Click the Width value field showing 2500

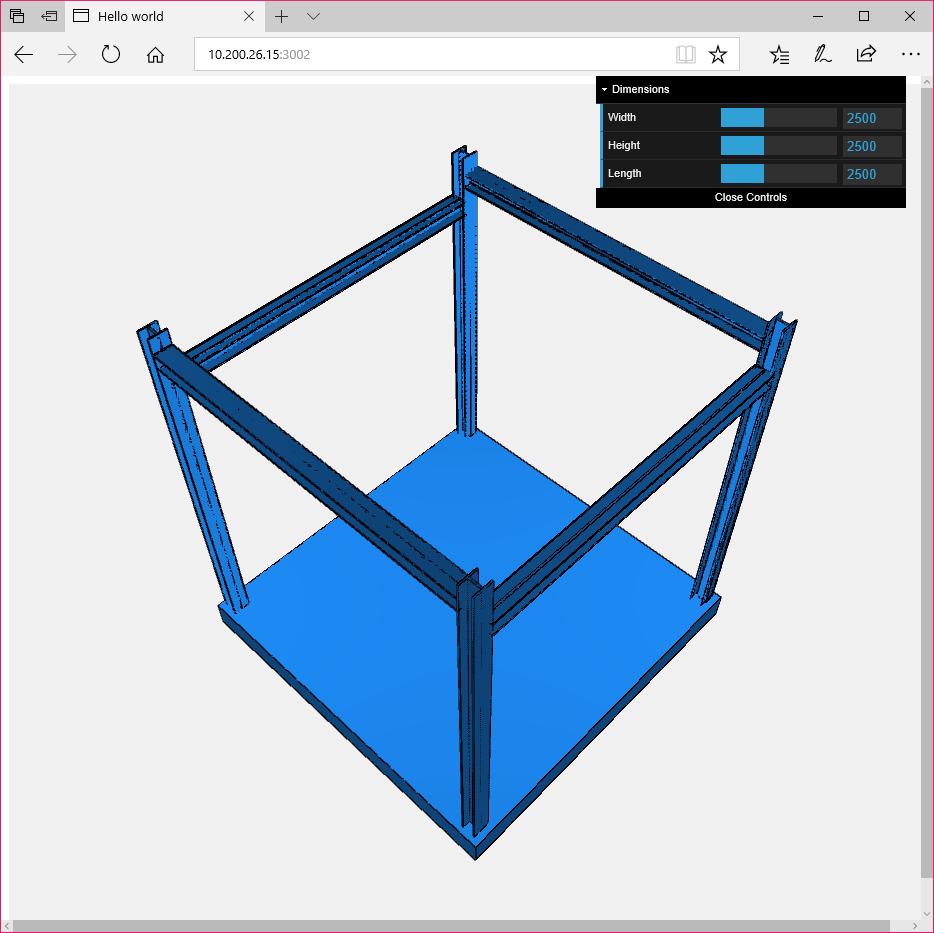872,117
